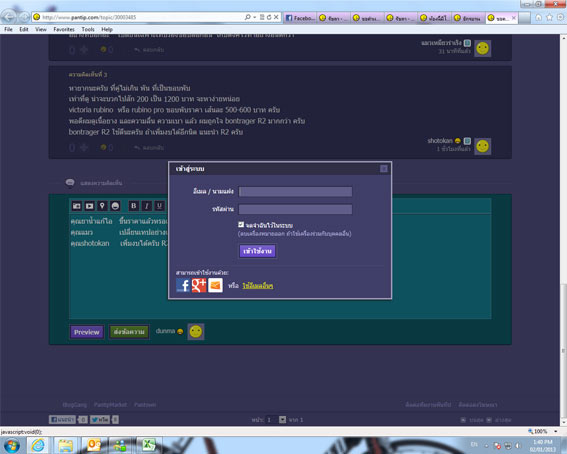This screenshot has height=454, width=567.
Task: Click the Preview button
Action: point(87,332)
